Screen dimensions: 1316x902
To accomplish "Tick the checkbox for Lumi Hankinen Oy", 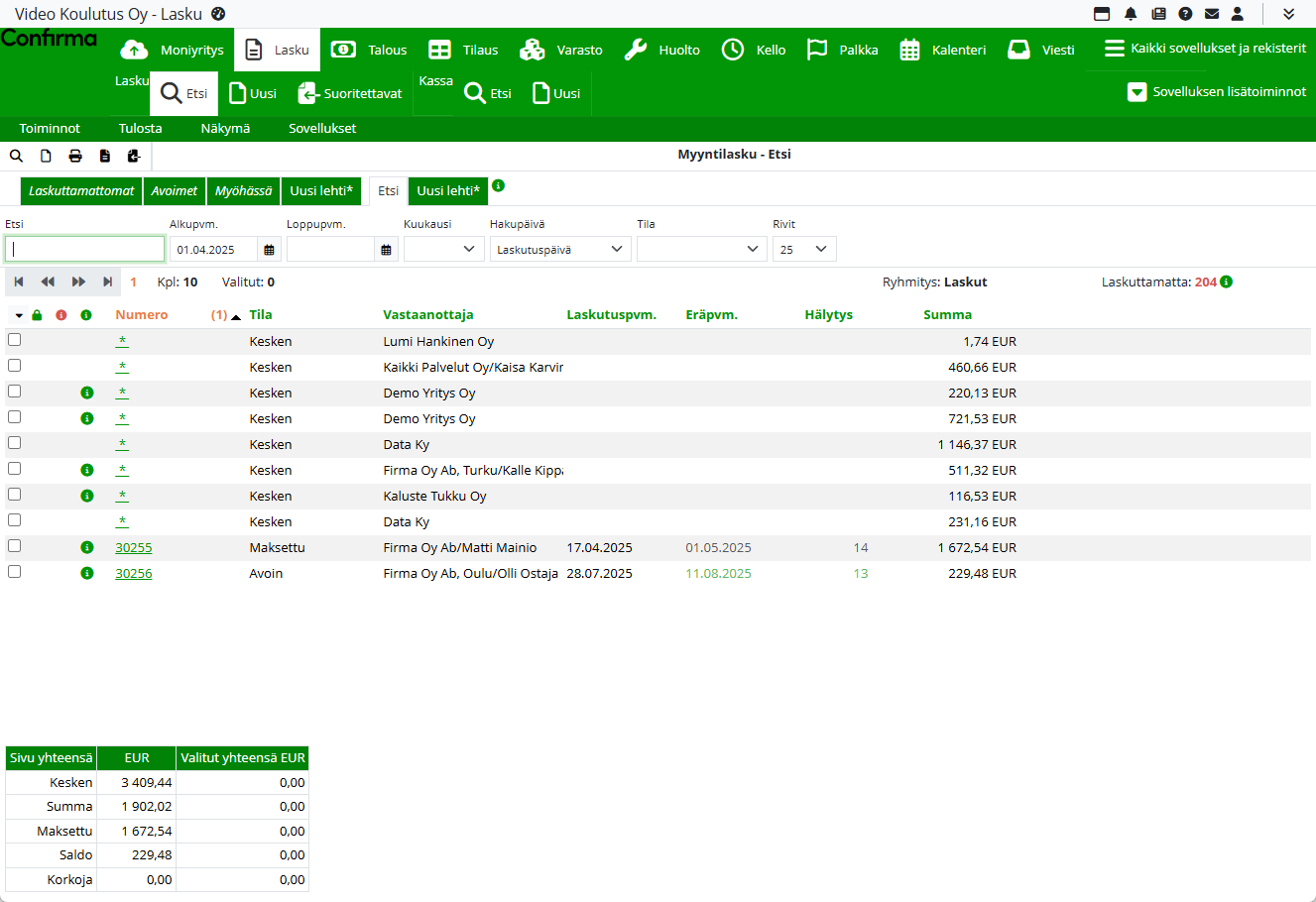I will click(x=15, y=340).
